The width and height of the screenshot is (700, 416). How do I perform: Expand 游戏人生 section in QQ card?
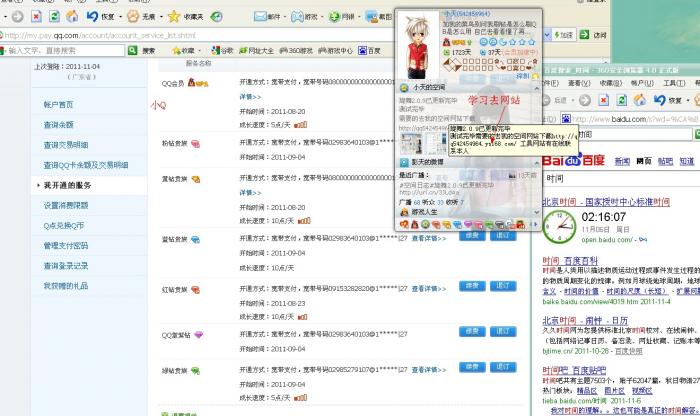pyautogui.click(x=536, y=212)
